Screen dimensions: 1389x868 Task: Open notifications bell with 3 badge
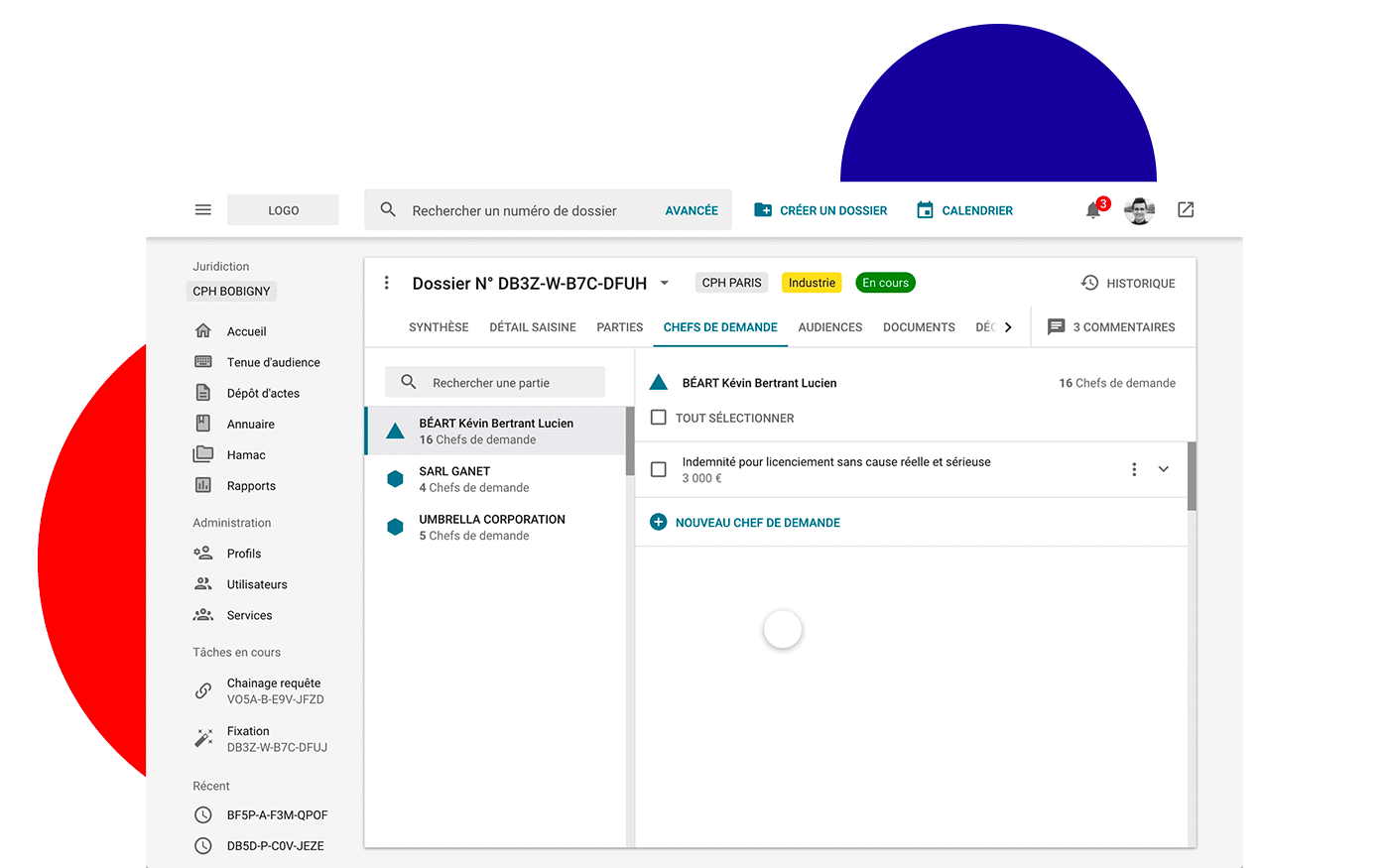pos(1094,209)
